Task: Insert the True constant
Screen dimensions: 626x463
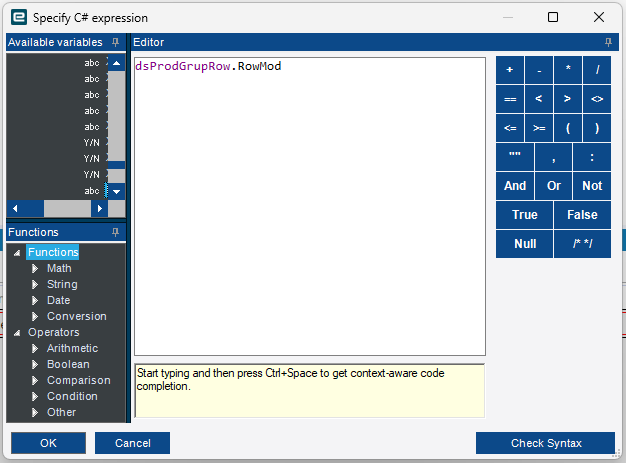Action: click(525, 215)
